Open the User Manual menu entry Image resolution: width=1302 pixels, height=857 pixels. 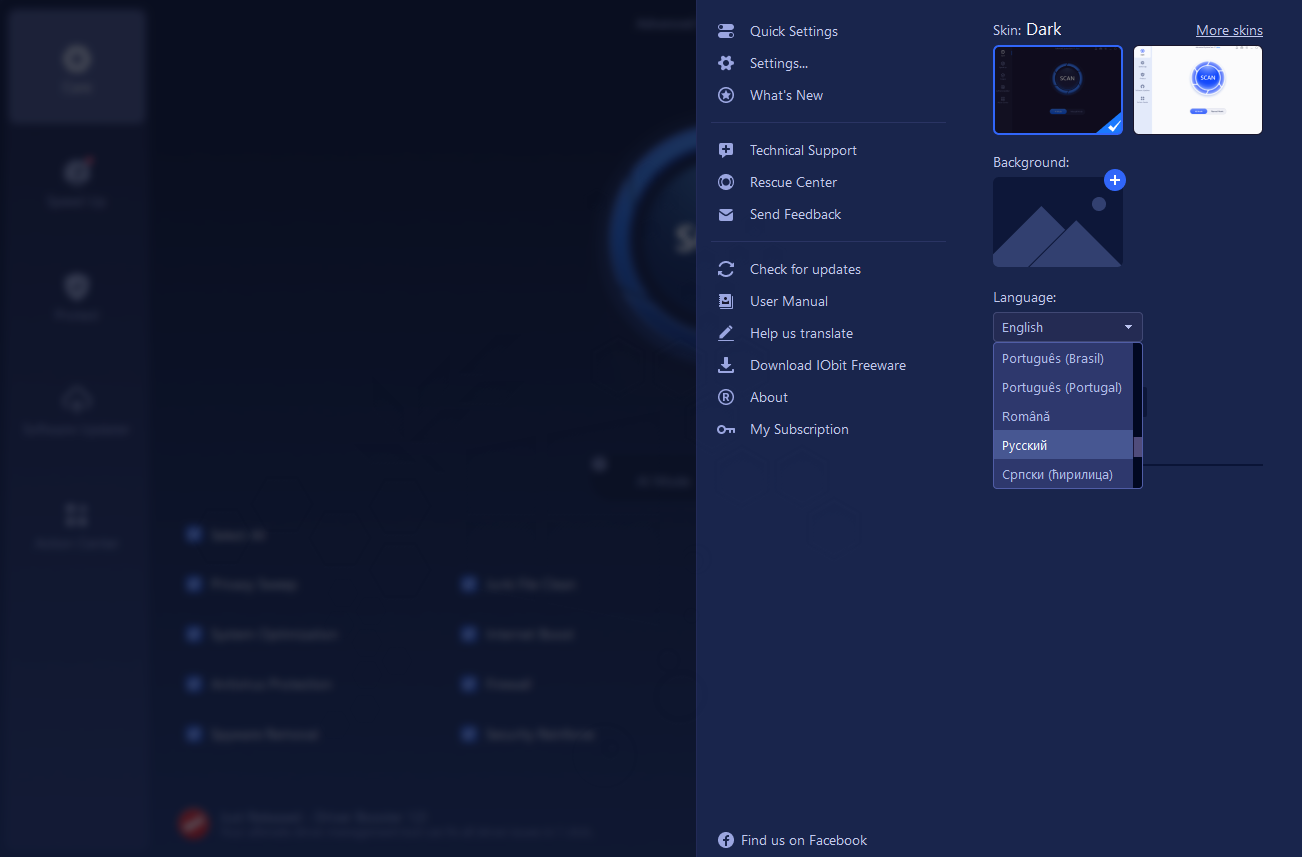[789, 301]
